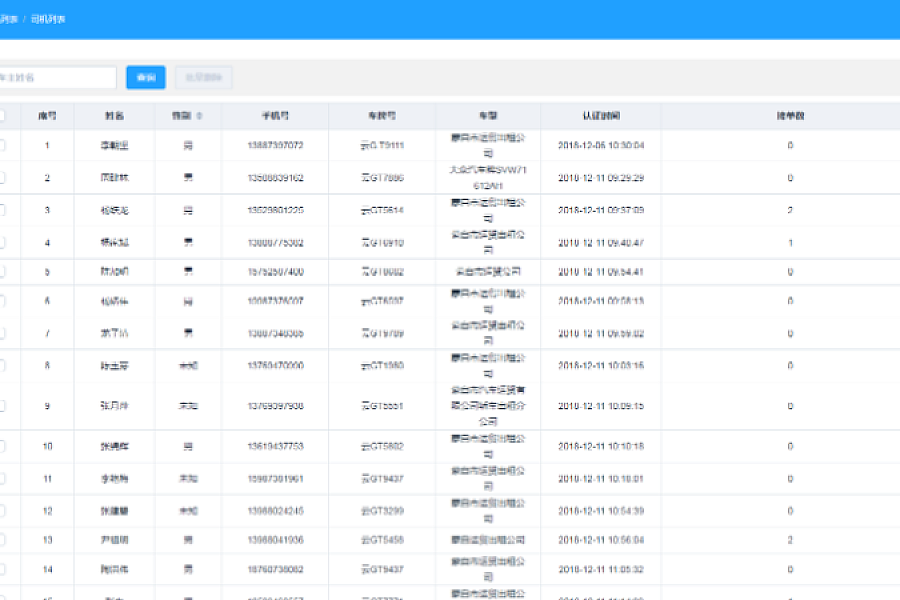Click the 接单数 column header
900x600 pixels.
pyautogui.click(x=790, y=116)
